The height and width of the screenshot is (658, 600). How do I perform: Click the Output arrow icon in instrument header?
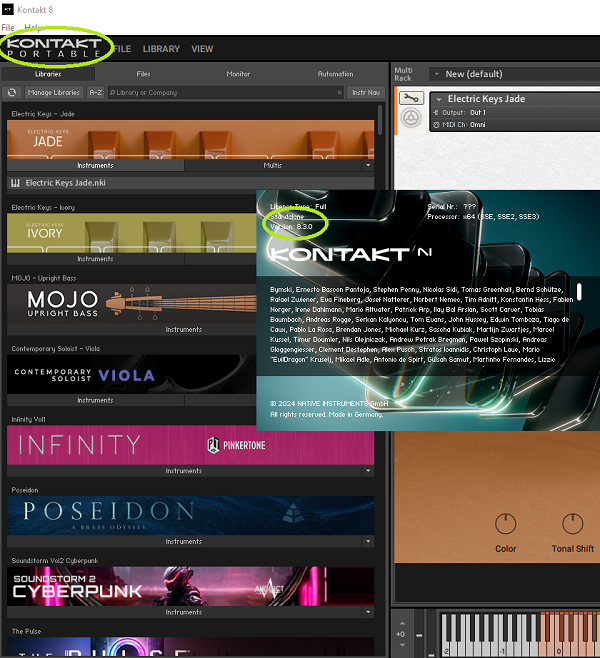coord(436,112)
